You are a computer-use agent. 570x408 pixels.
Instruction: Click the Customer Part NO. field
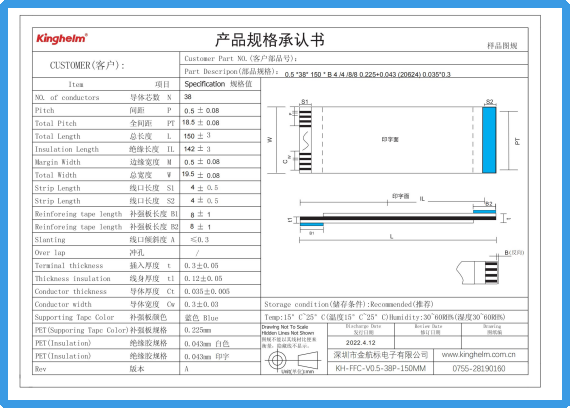[354, 58]
